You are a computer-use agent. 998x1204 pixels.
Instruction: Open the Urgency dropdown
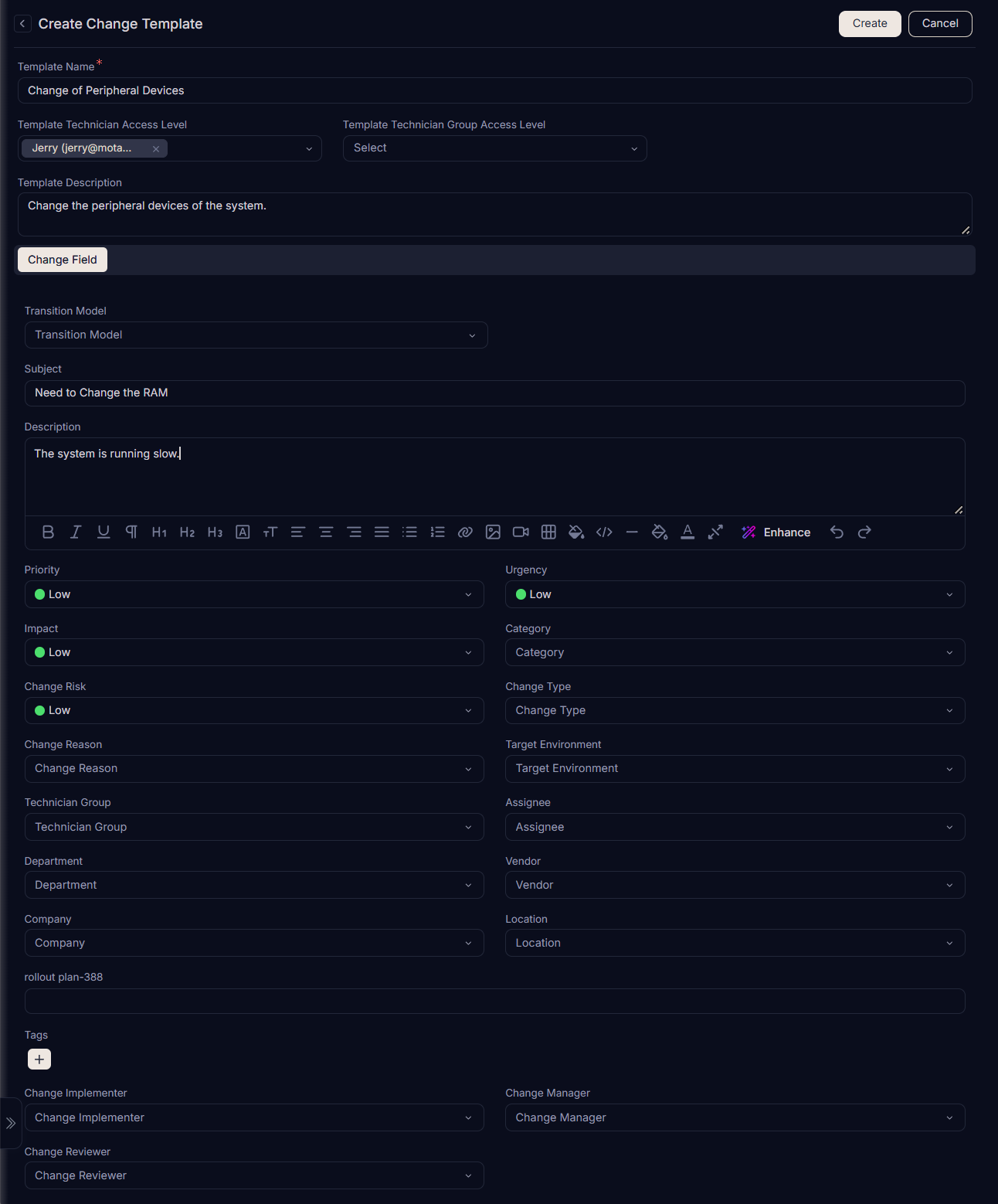coord(735,594)
